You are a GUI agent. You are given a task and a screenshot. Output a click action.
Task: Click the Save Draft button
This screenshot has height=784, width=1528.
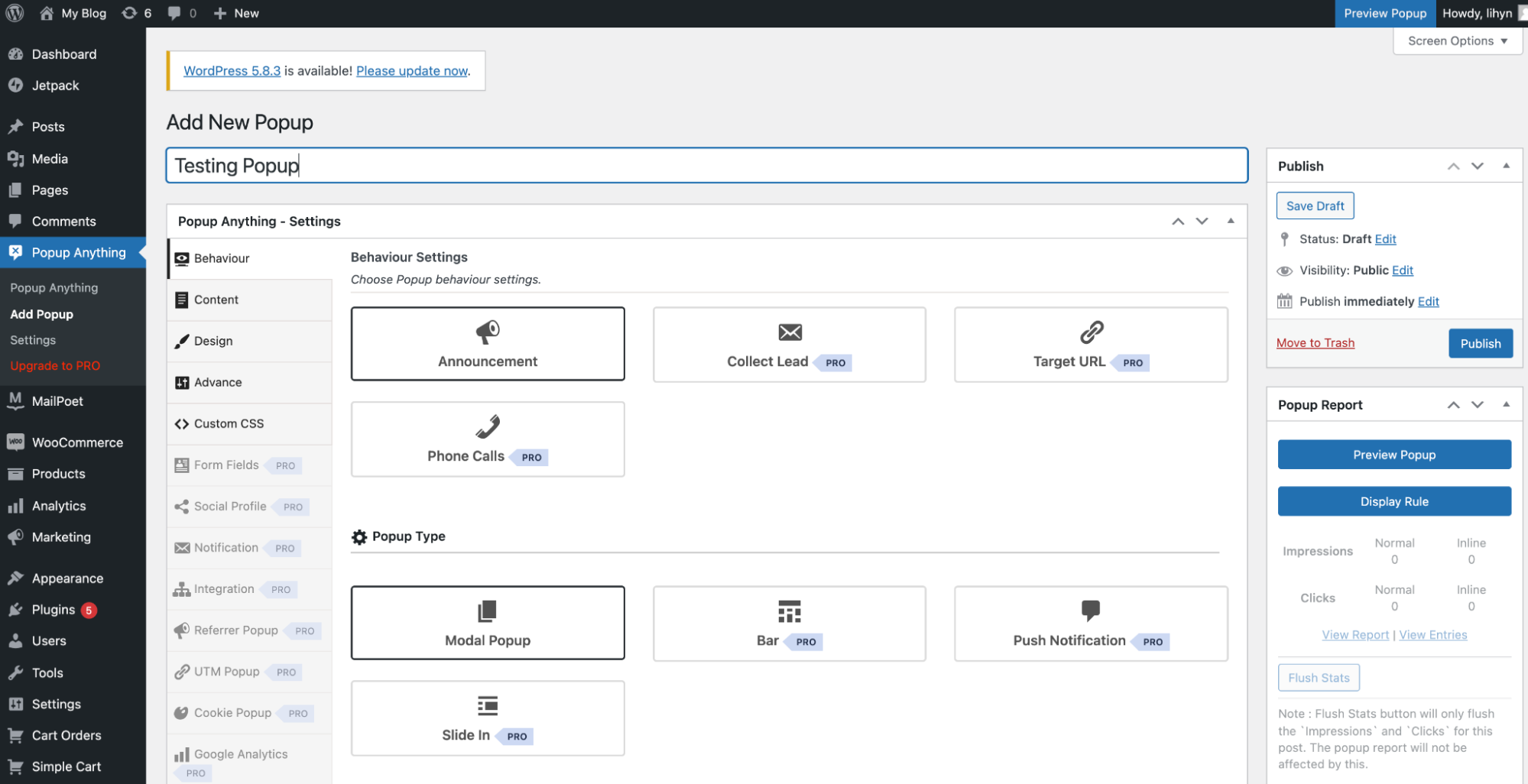point(1315,206)
